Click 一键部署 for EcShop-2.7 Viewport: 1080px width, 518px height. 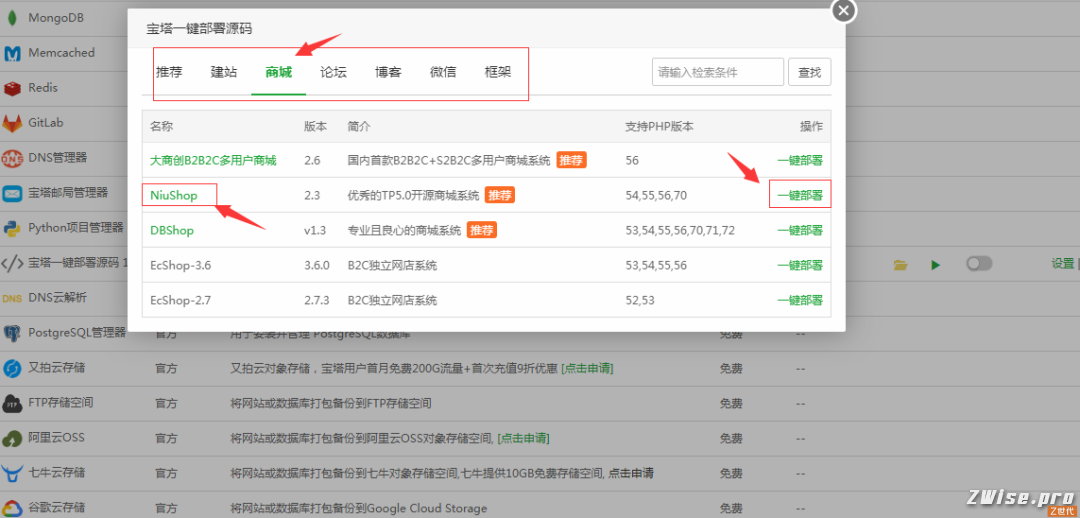pyautogui.click(x=800, y=300)
